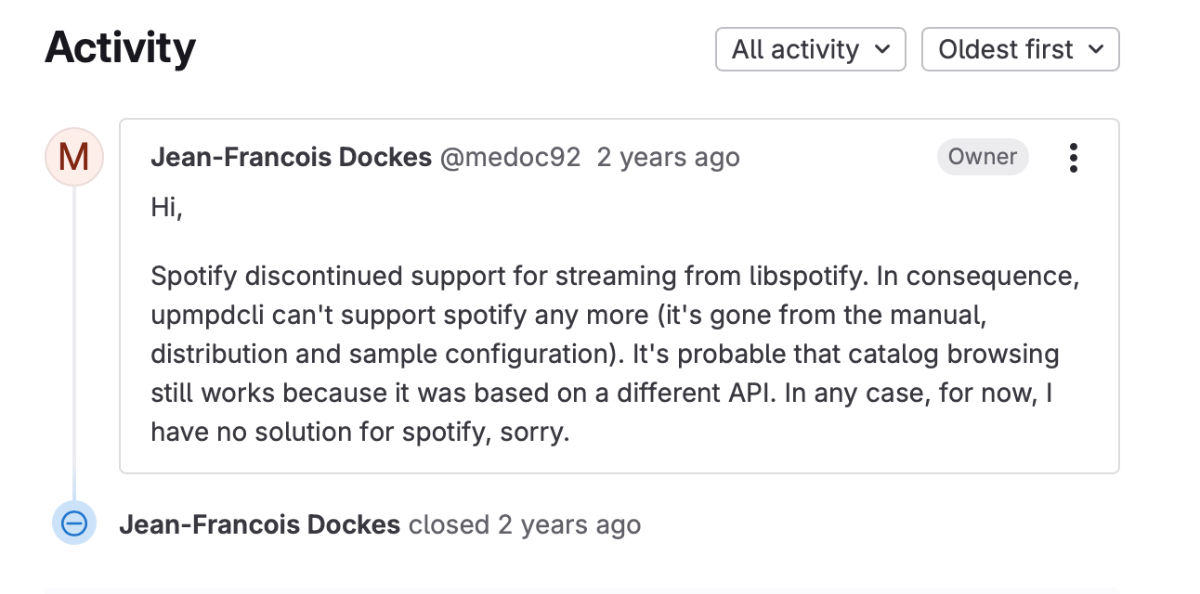Click the chevron arrow beside Oldest first
Viewport: 1200px width, 594px height.
pyautogui.click(x=1096, y=50)
